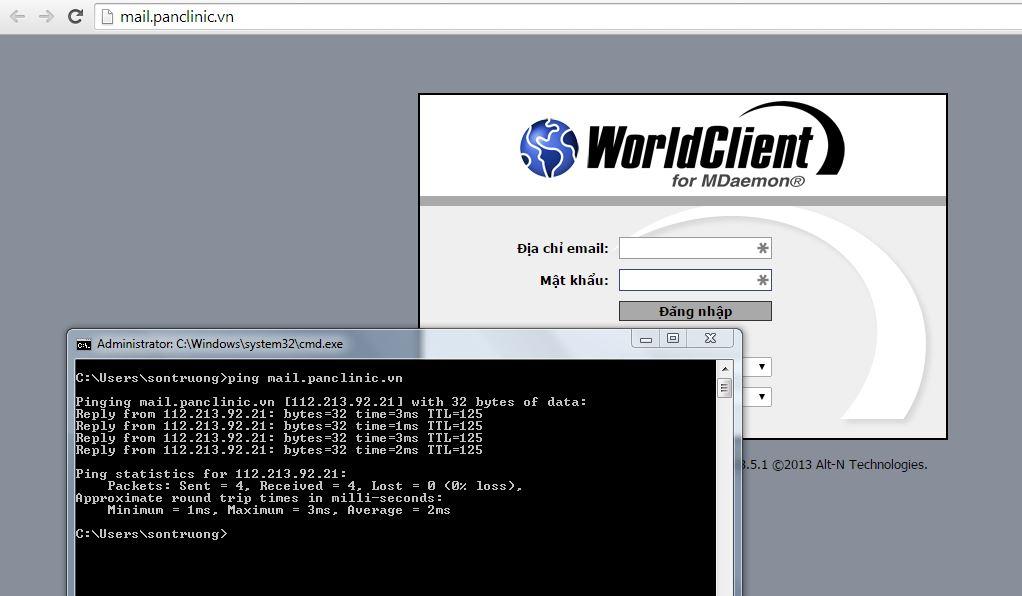Focus the Địa chỉ email input field
1022x596 pixels.
click(695, 248)
